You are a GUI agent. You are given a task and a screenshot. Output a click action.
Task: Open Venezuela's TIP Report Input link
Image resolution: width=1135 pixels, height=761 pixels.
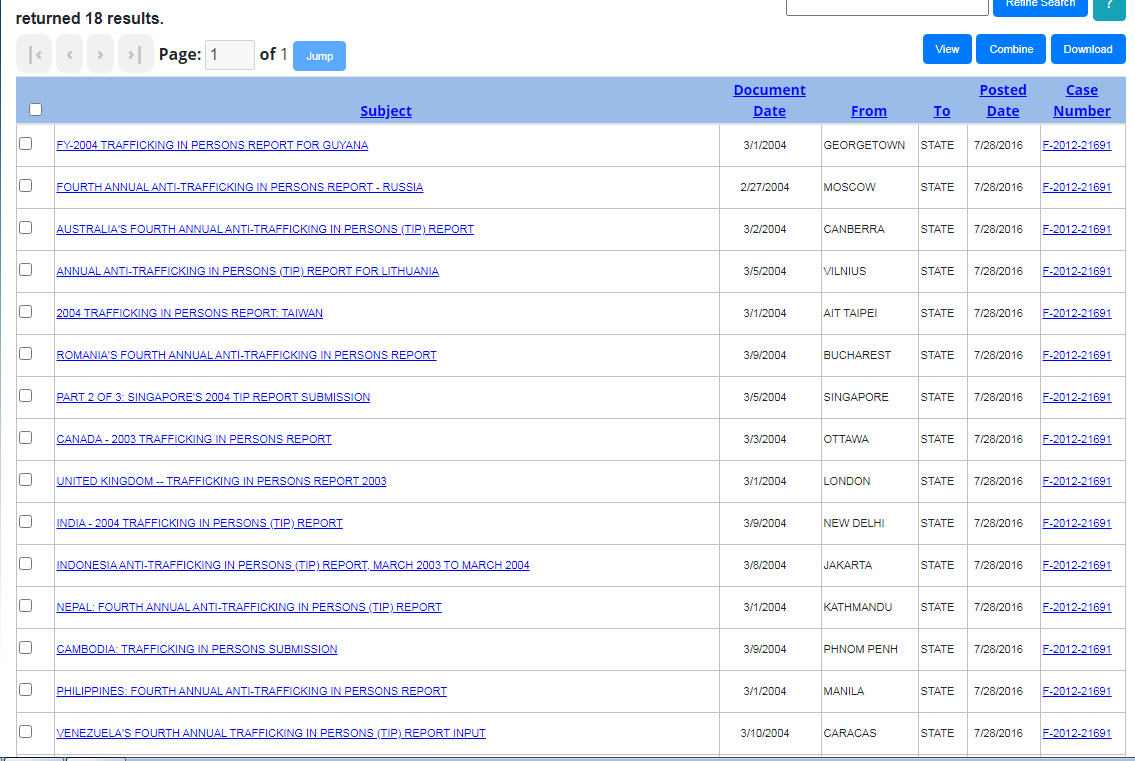pyautogui.click(x=271, y=733)
